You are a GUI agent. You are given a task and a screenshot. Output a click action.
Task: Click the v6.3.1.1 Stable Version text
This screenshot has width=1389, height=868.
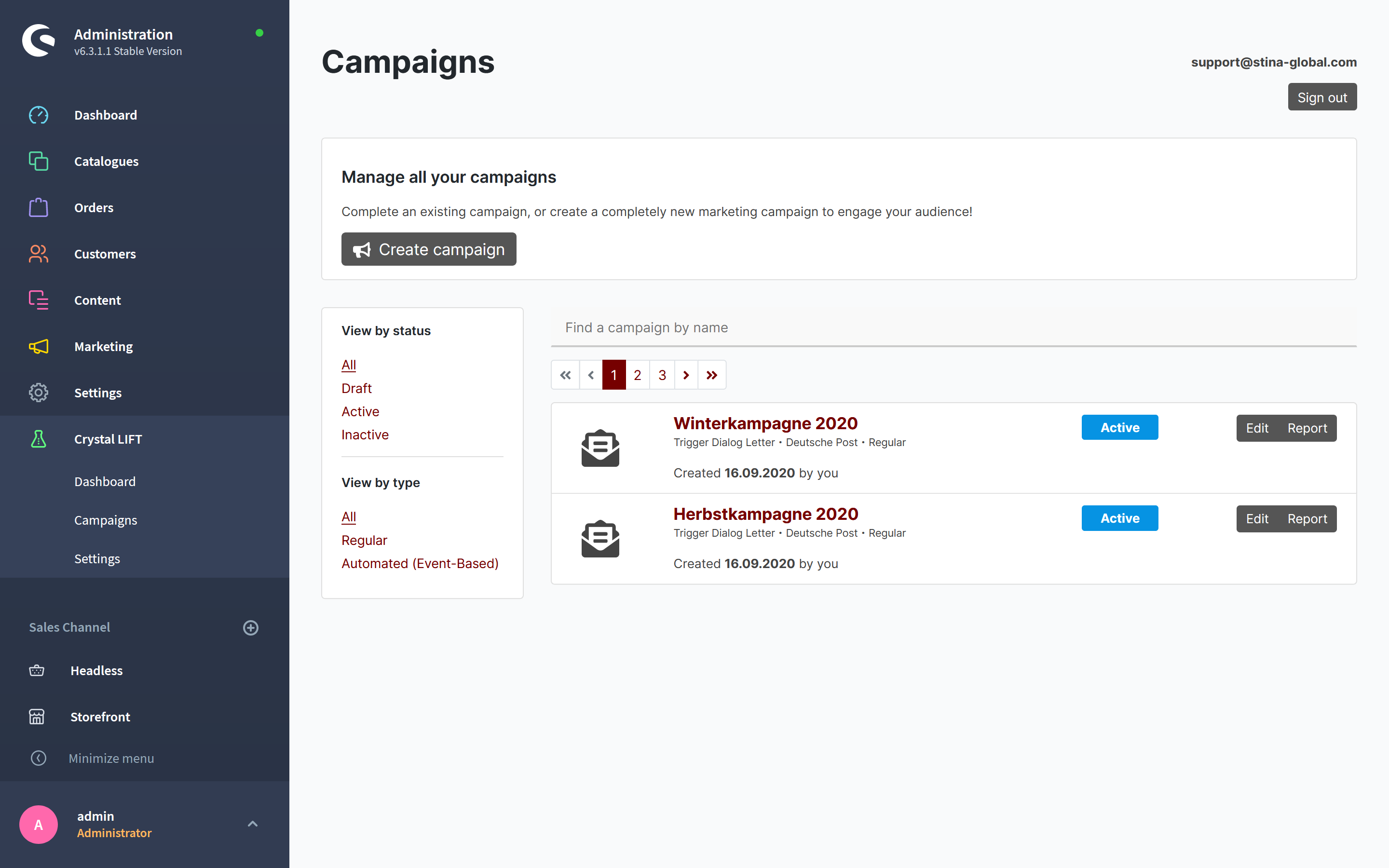coord(128,51)
